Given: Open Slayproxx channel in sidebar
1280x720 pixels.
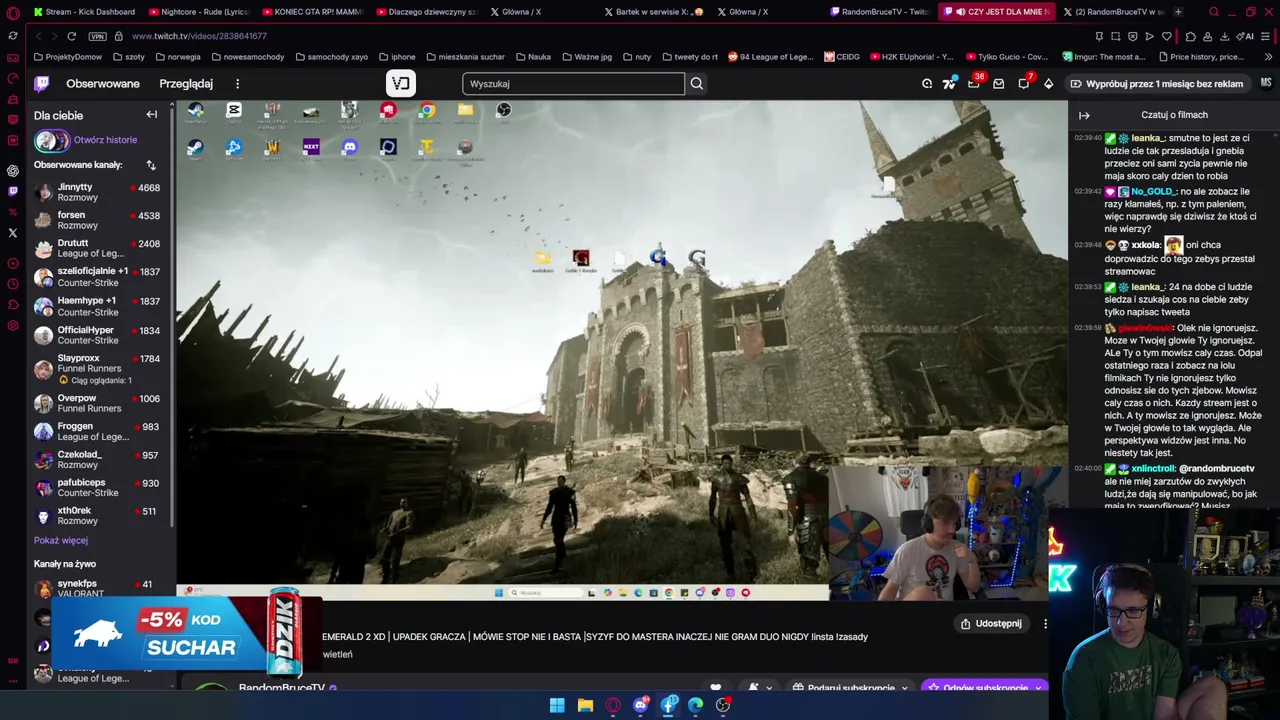Looking at the screenshot, I should [x=100, y=368].
